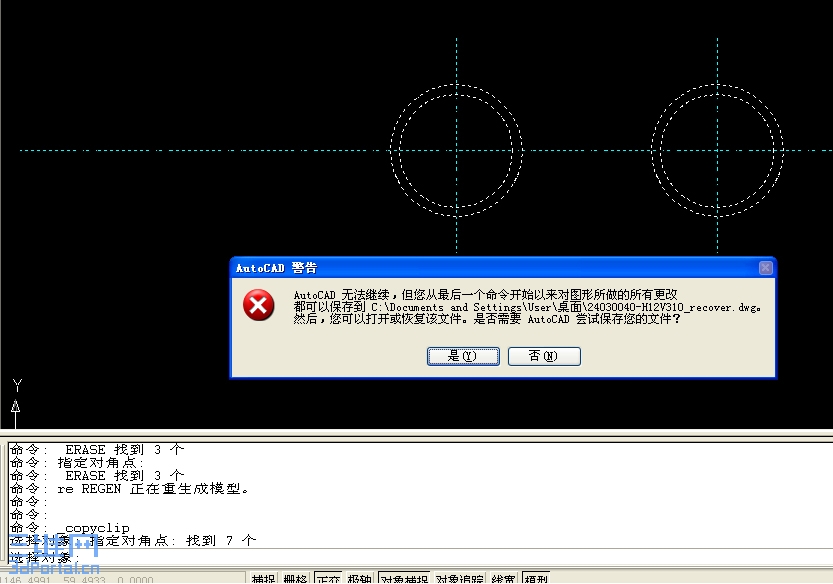Click the 是(Y) button in the warning dialog
The height and width of the screenshot is (584, 833).
point(463,356)
